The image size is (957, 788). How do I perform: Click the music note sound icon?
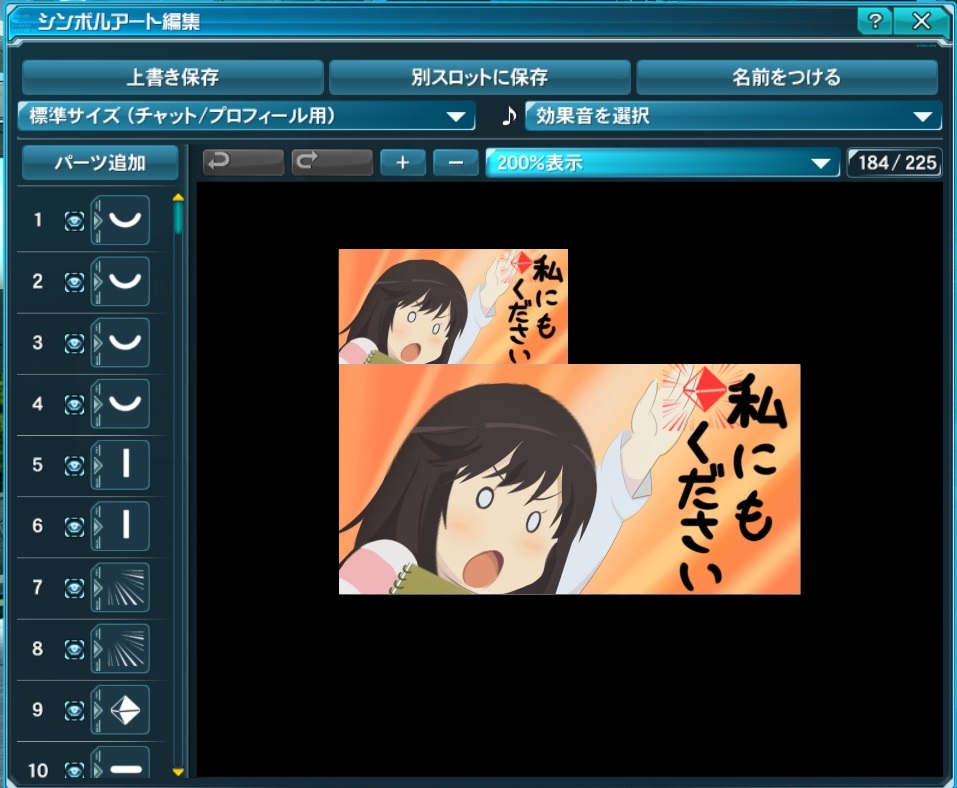tap(509, 115)
